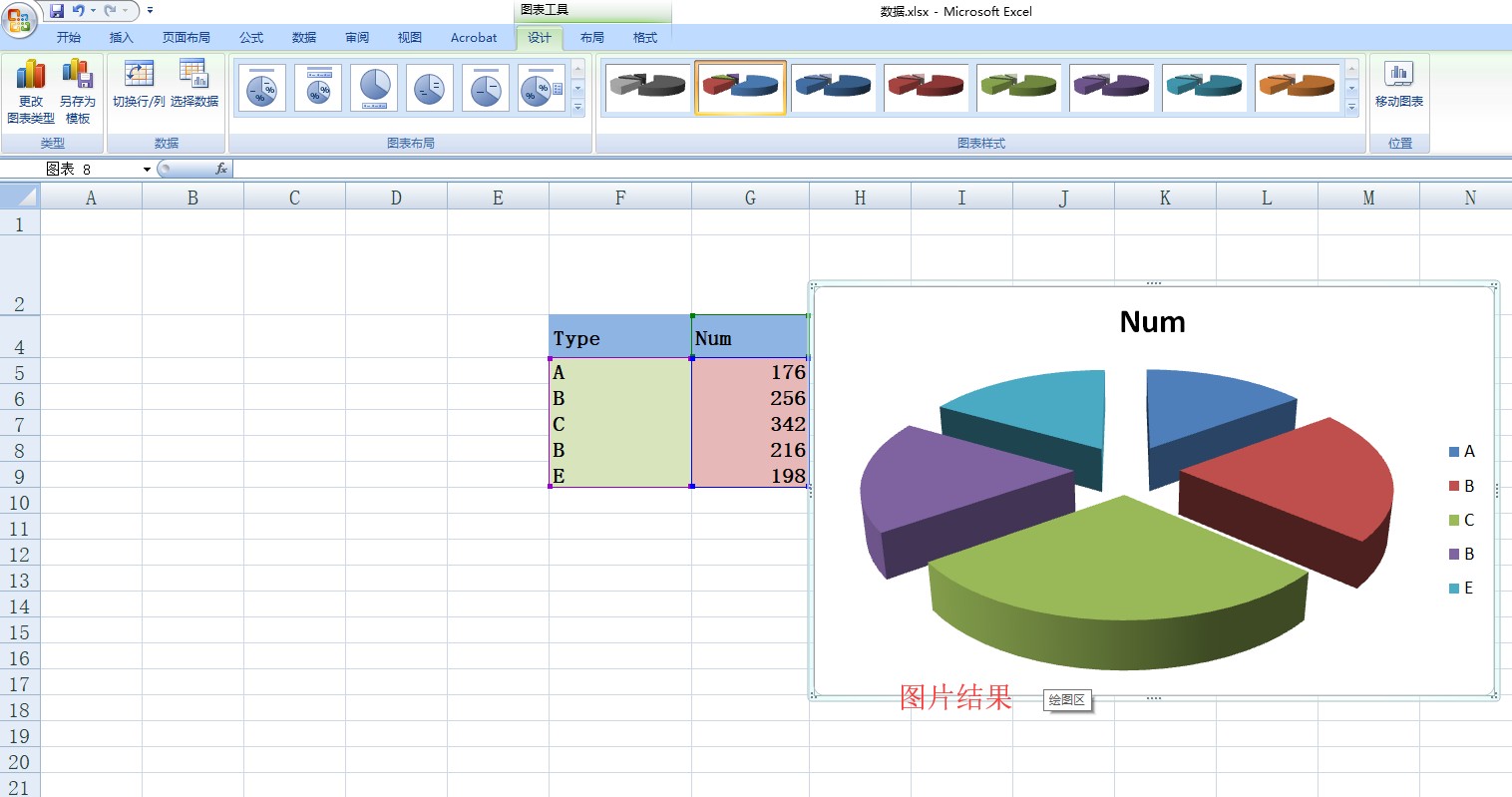Undo last action in quick access toolbar

(78, 11)
